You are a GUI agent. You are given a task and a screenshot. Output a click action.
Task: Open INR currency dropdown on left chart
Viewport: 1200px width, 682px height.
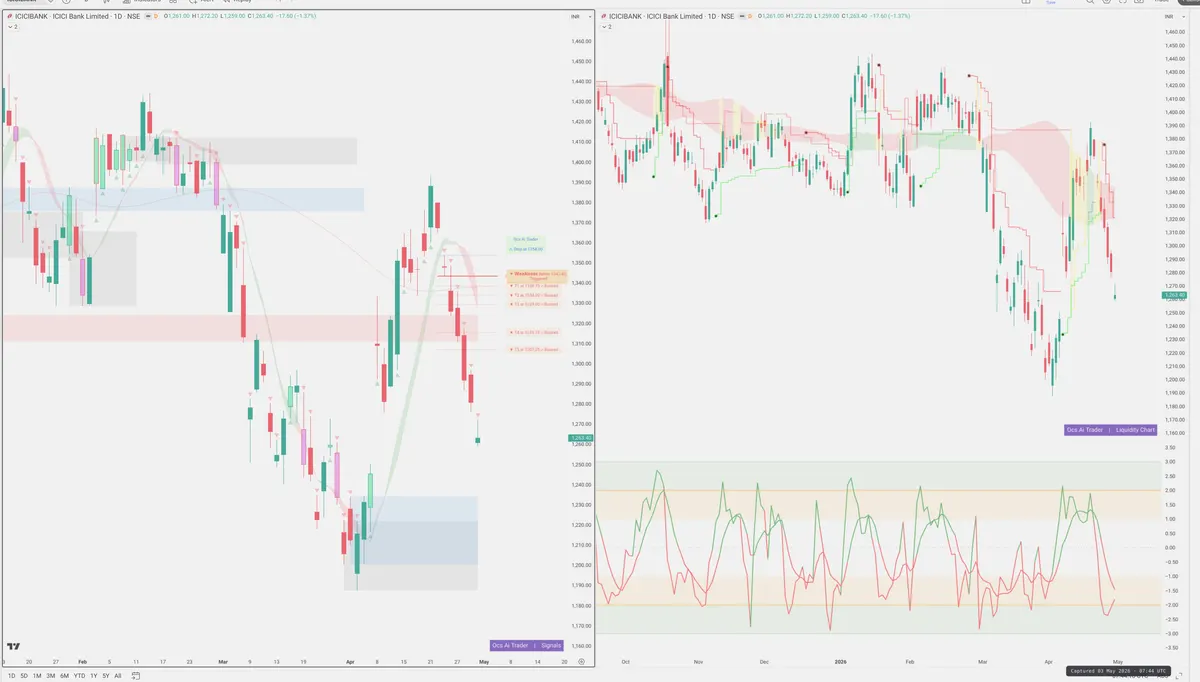click(x=580, y=17)
